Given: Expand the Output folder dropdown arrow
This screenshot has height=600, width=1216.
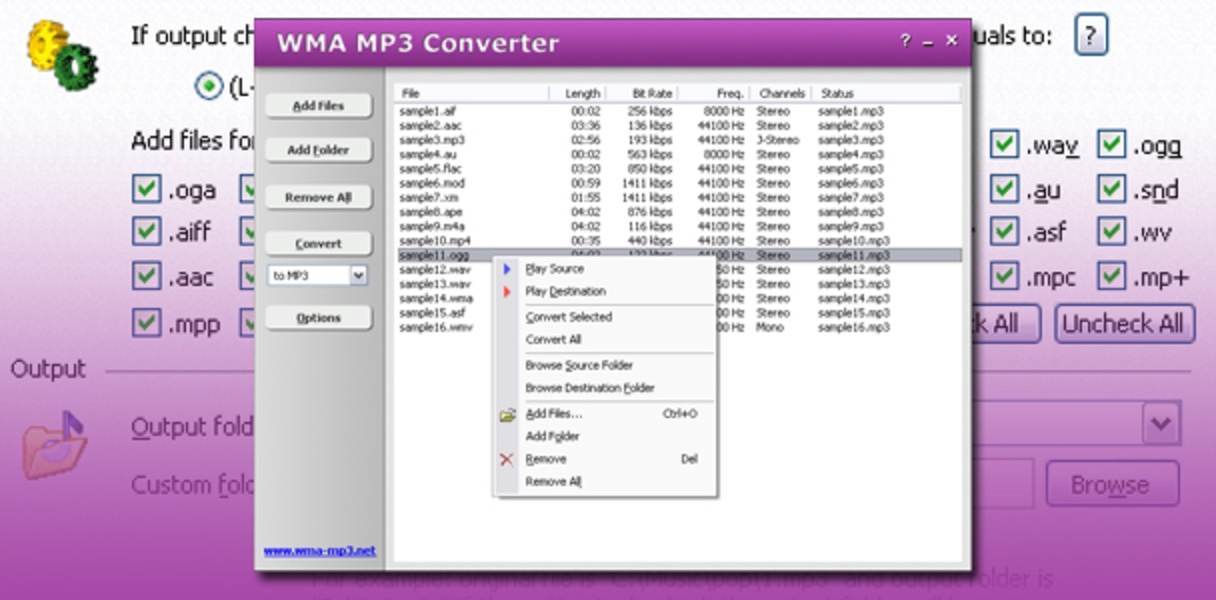Looking at the screenshot, I should (1160, 425).
